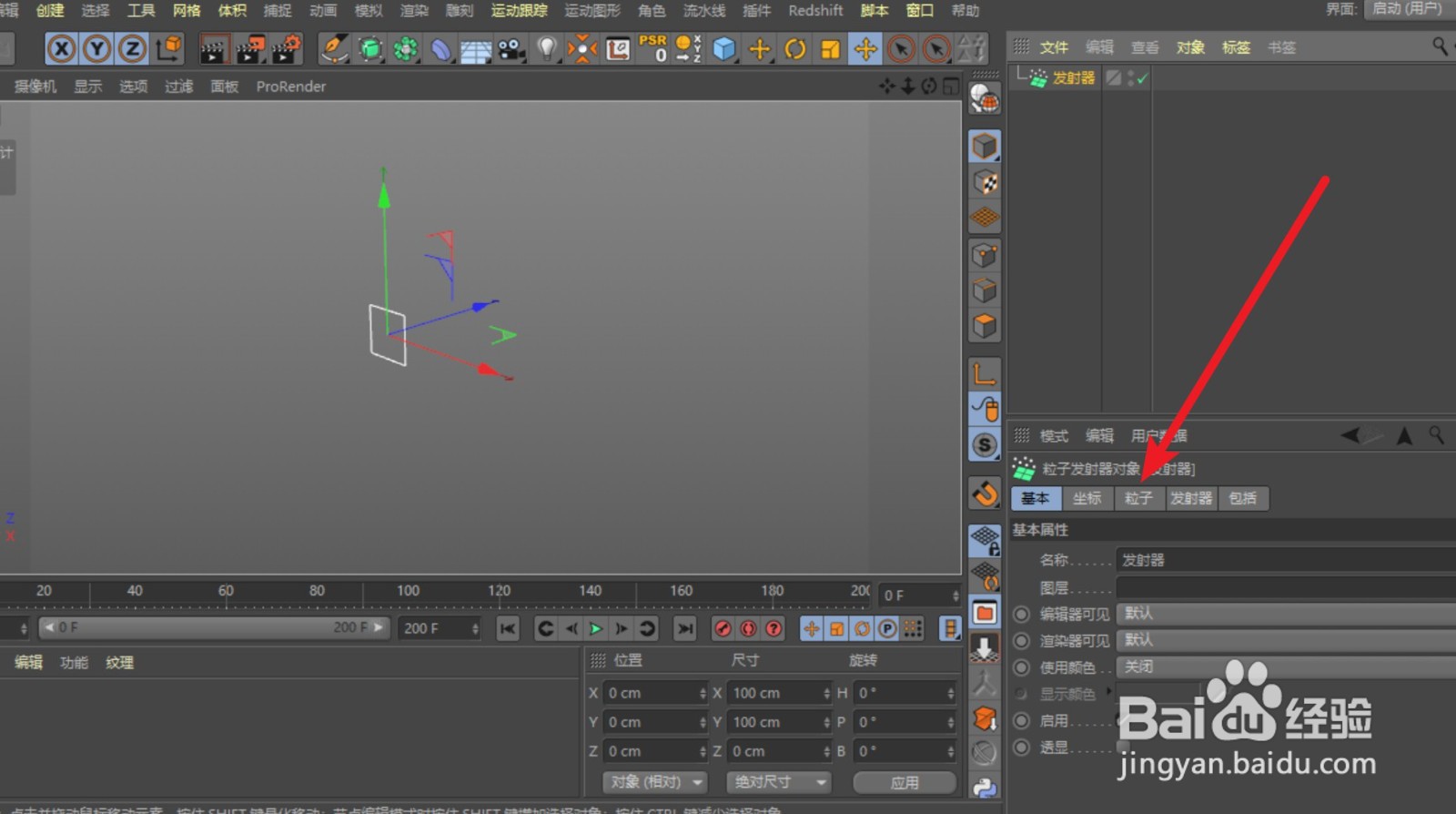Toggle 渲染器可见 animation dot
Screen dimensions: 1456x814
[x=1022, y=640]
